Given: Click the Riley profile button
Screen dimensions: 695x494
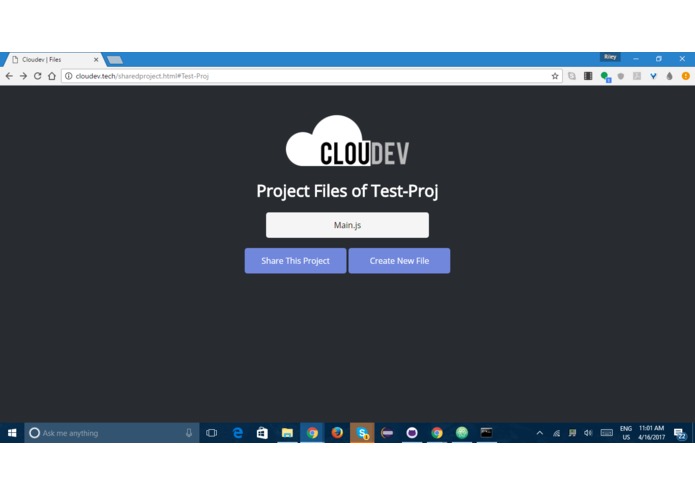Looking at the screenshot, I should coord(610,57).
